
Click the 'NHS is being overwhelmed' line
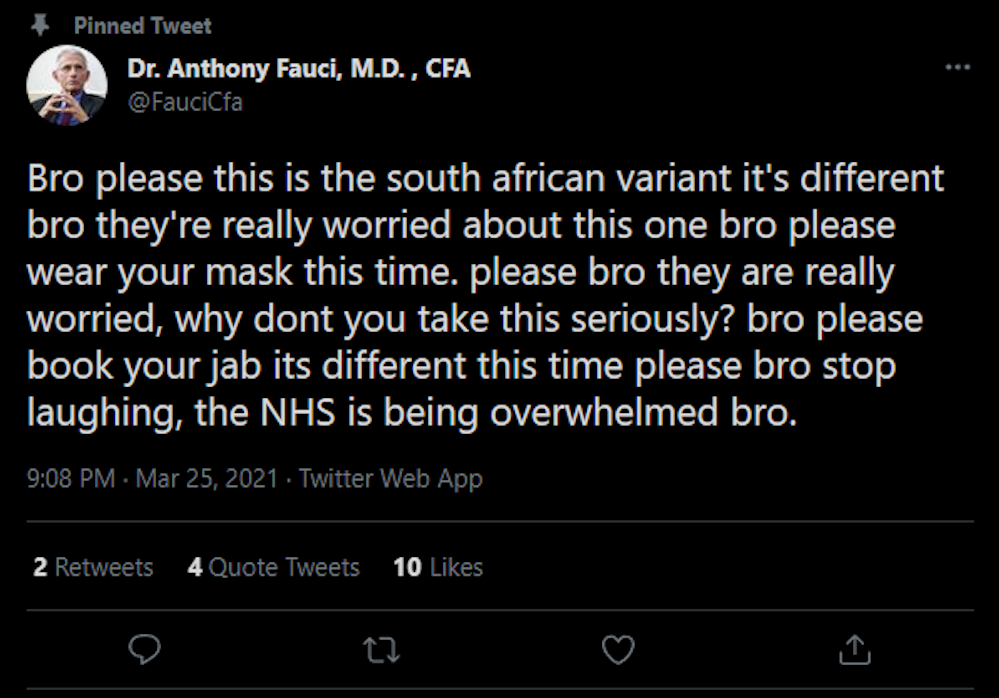[412, 412]
